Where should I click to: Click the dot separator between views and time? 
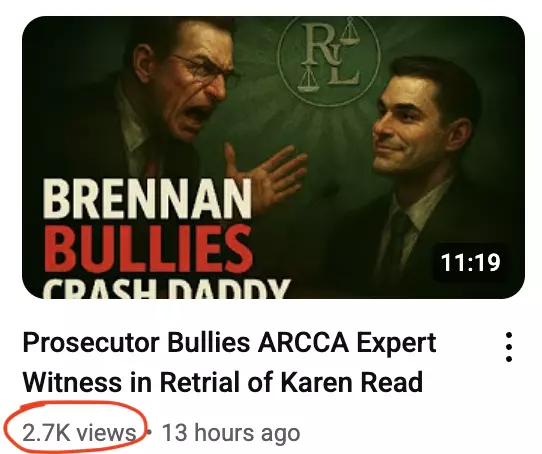point(149,432)
